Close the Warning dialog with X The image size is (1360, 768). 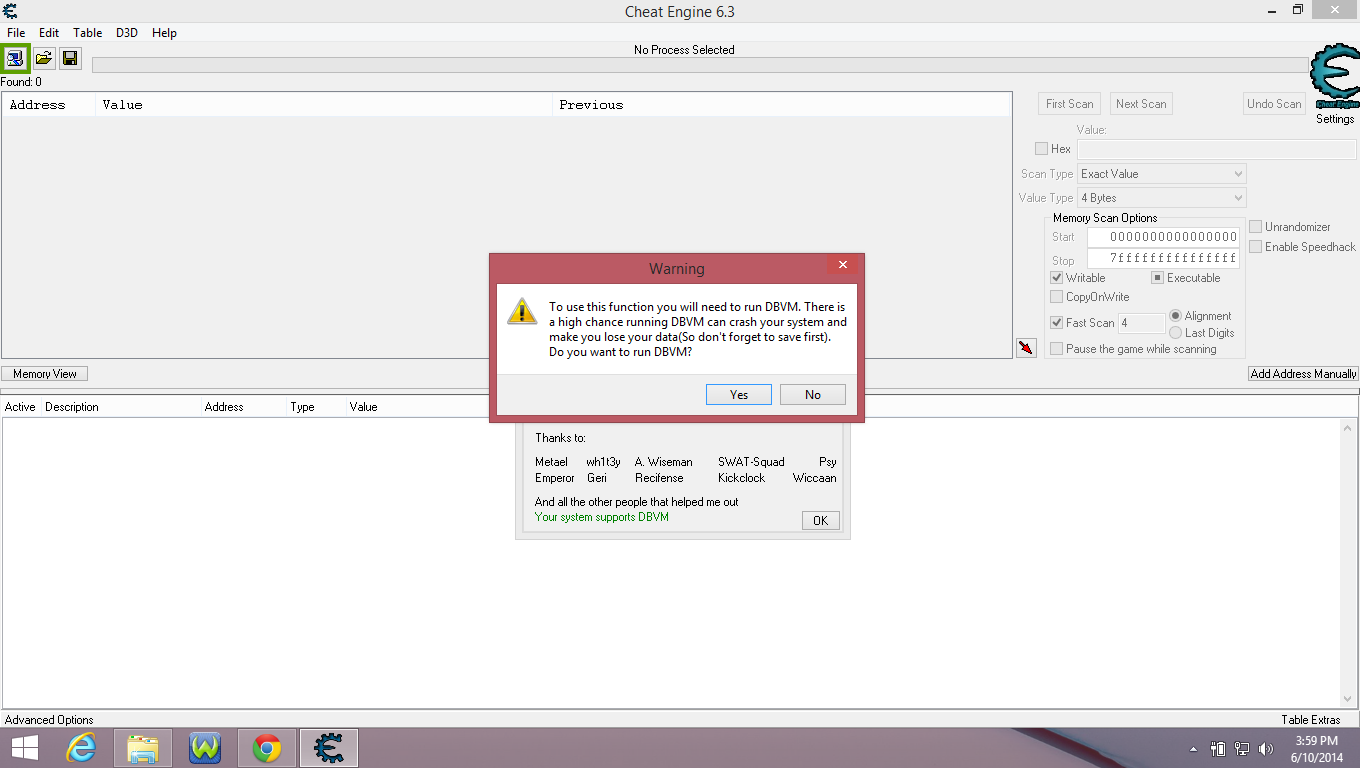tap(843, 265)
